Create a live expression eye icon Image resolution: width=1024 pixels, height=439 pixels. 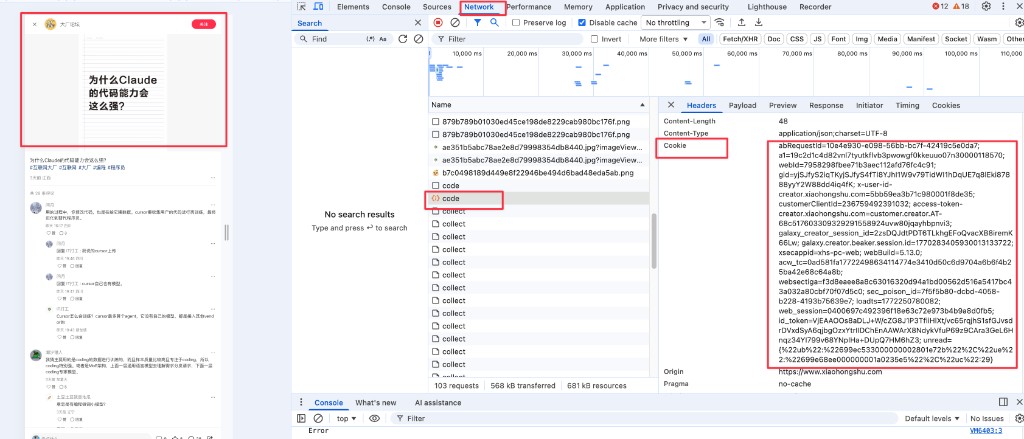click(x=374, y=418)
